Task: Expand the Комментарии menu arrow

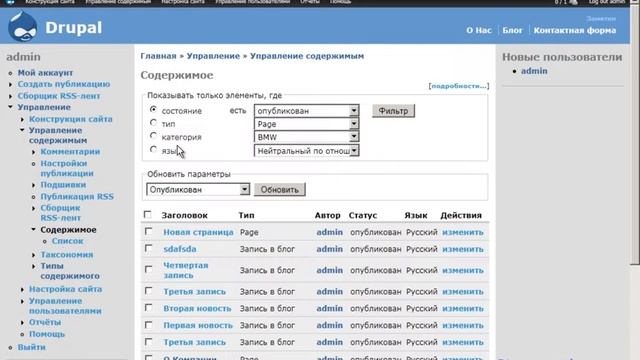Action: pos(33,152)
